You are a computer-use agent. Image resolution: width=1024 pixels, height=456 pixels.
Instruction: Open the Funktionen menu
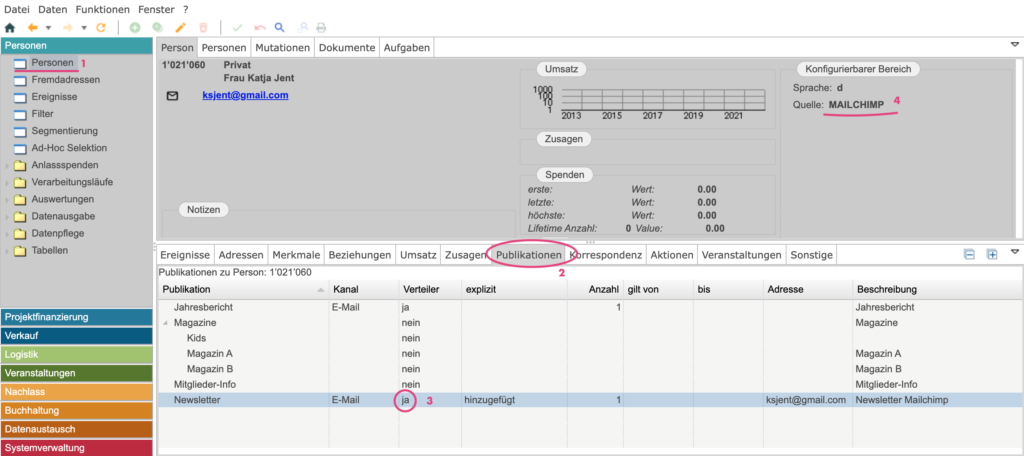click(104, 8)
